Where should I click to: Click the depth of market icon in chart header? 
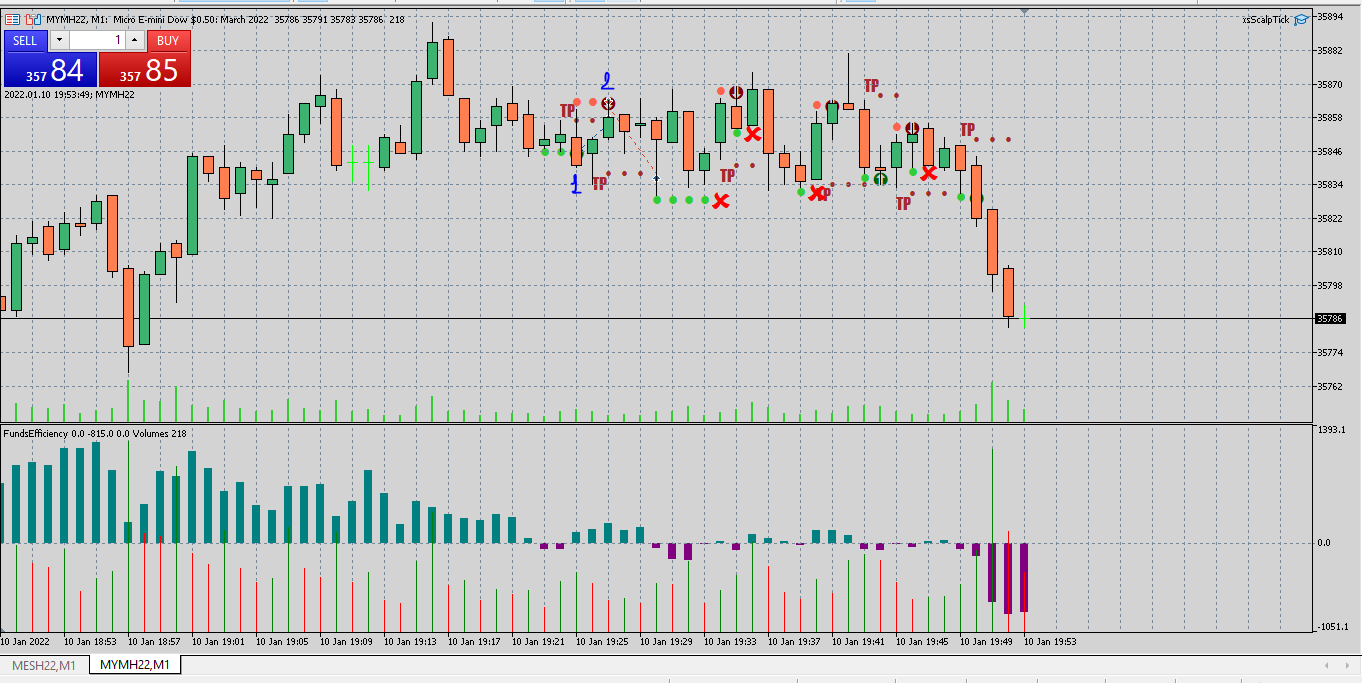coord(34,19)
